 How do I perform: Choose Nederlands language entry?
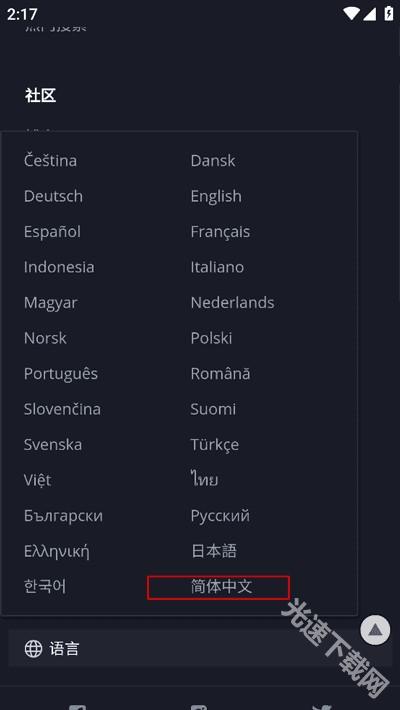pyautogui.click(x=232, y=302)
